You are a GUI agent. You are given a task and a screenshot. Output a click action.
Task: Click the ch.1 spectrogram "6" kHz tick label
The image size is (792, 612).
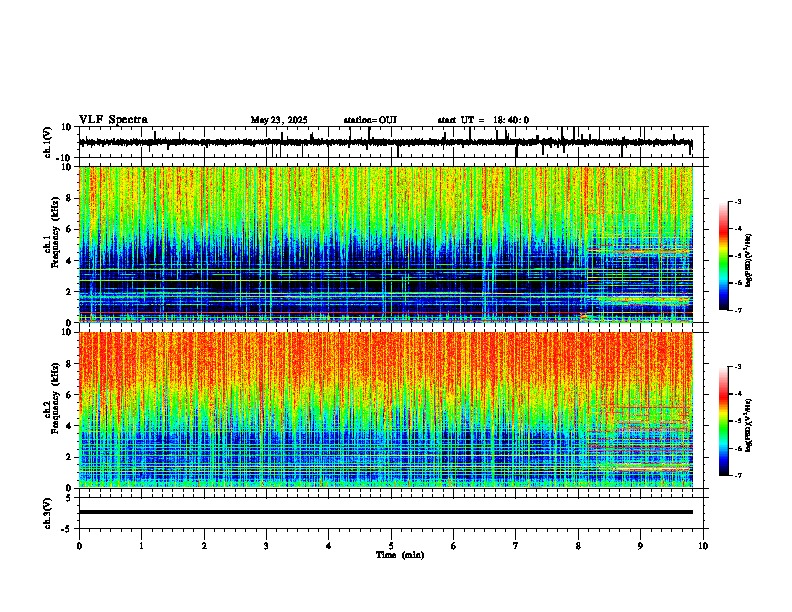tap(70, 230)
